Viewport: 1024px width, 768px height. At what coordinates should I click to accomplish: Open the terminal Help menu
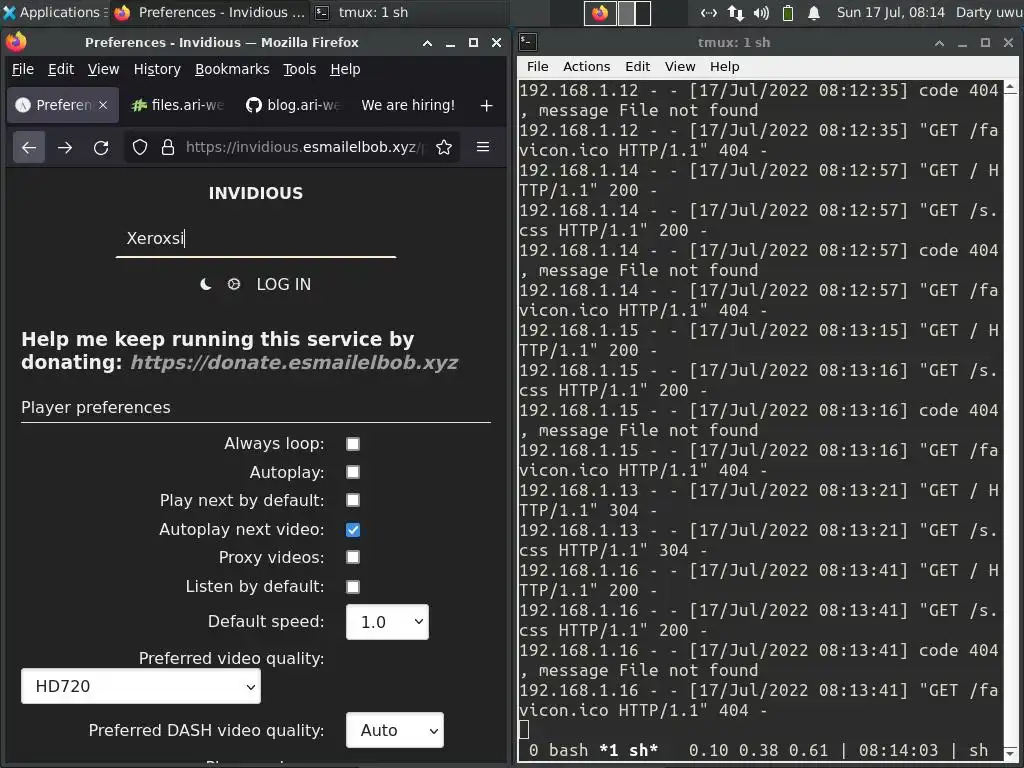click(724, 67)
